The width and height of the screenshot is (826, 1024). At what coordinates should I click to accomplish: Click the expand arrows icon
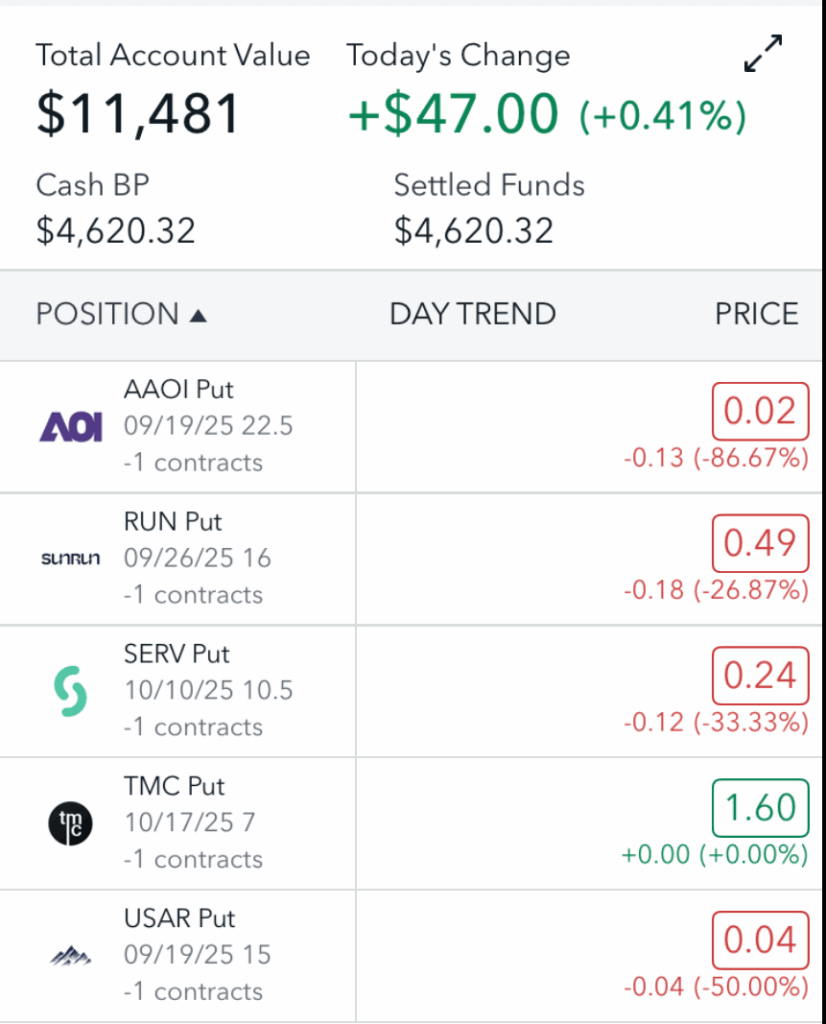click(764, 54)
